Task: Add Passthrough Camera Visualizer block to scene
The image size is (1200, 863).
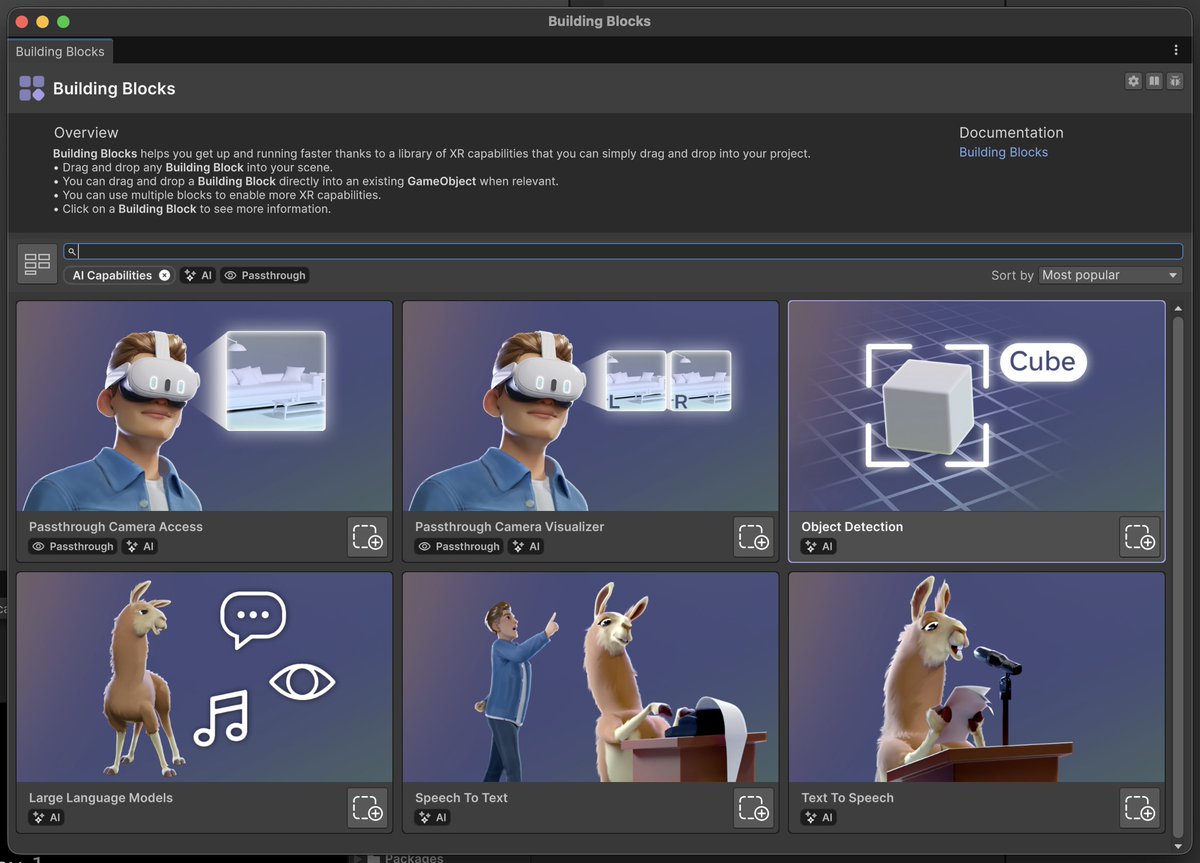Action: click(x=754, y=537)
